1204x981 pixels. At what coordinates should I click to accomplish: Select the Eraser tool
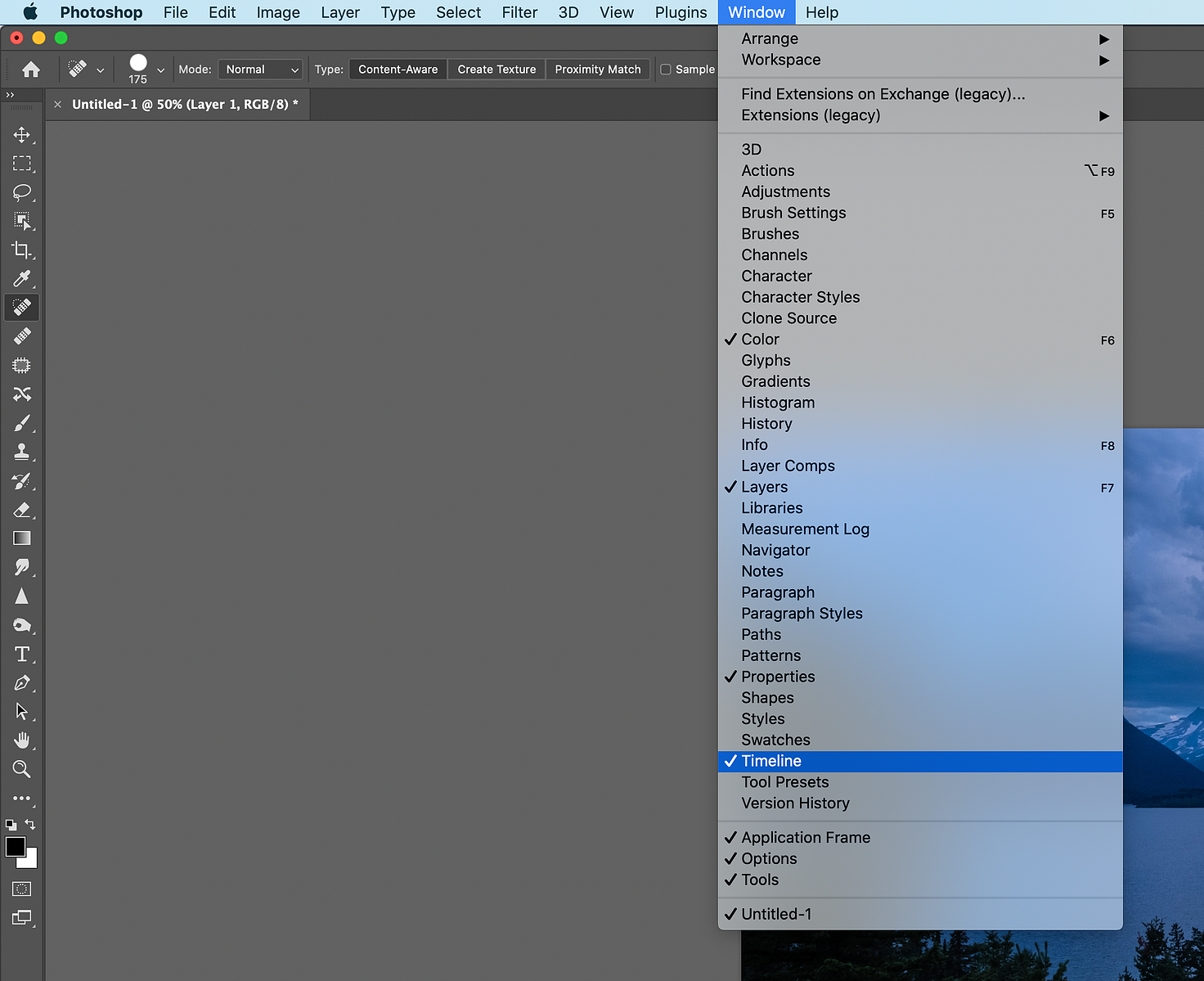[22, 510]
